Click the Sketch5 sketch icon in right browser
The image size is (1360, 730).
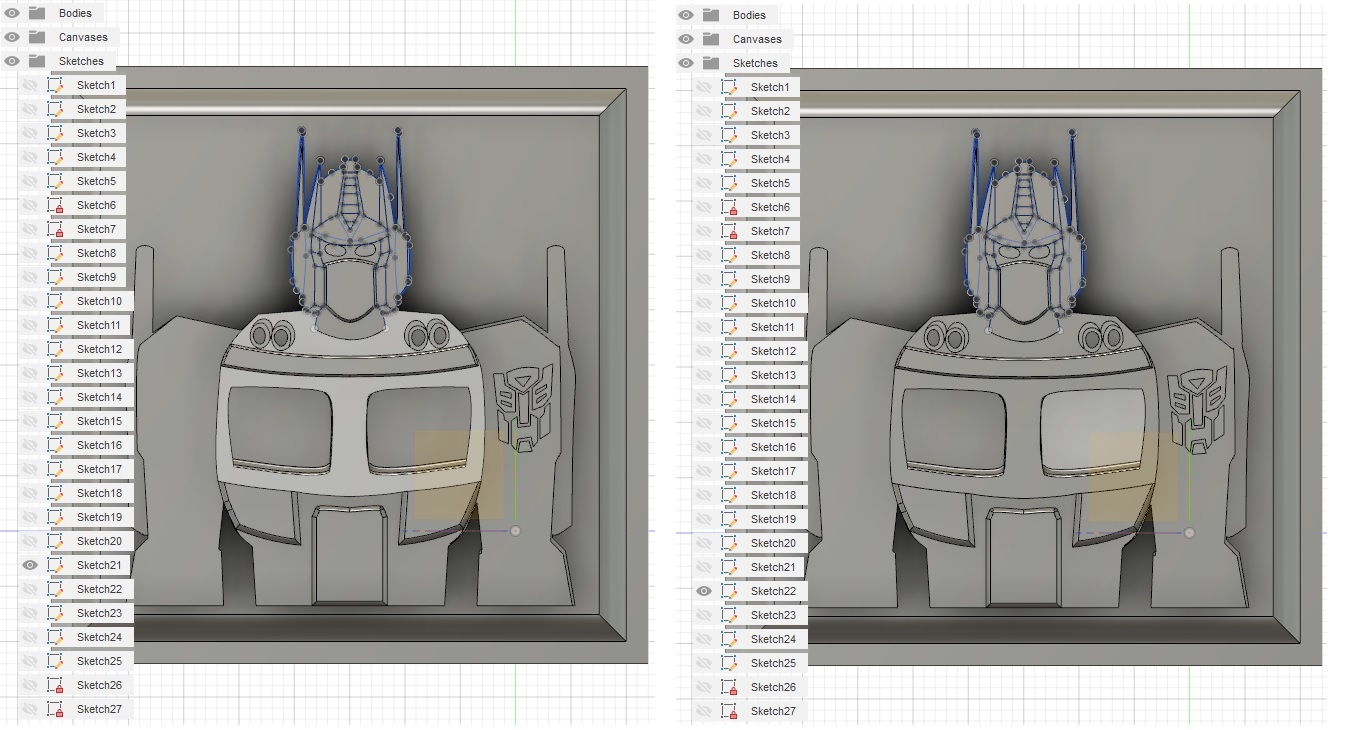[x=731, y=183]
